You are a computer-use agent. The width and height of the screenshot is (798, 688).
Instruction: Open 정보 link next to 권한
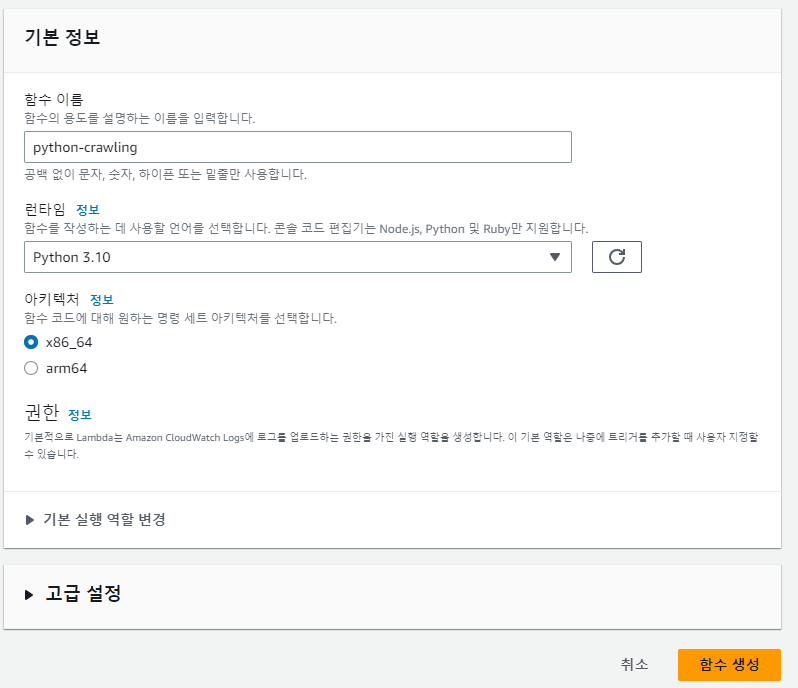point(80,415)
